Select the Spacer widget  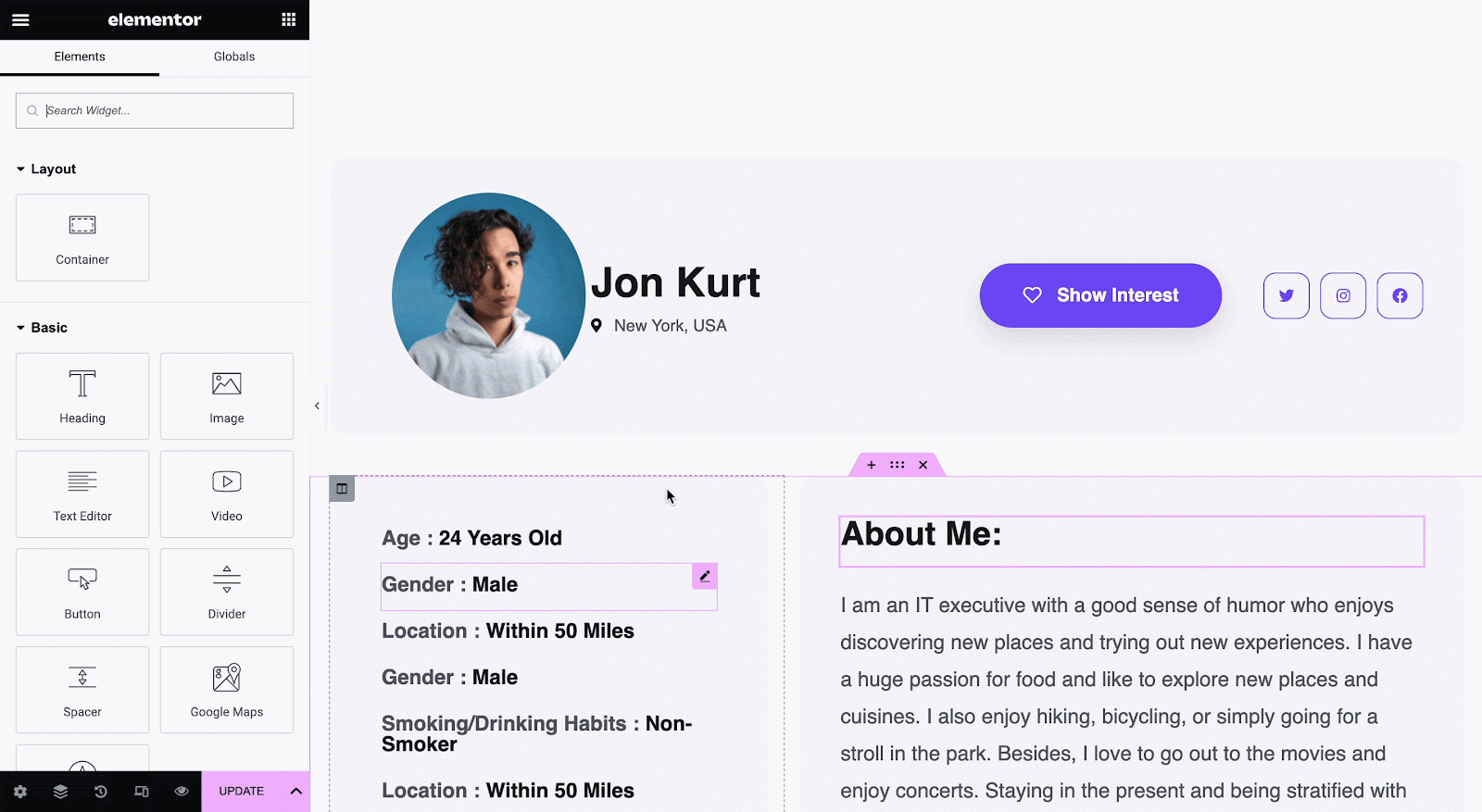pyautogui.click(x=82, y=690)
